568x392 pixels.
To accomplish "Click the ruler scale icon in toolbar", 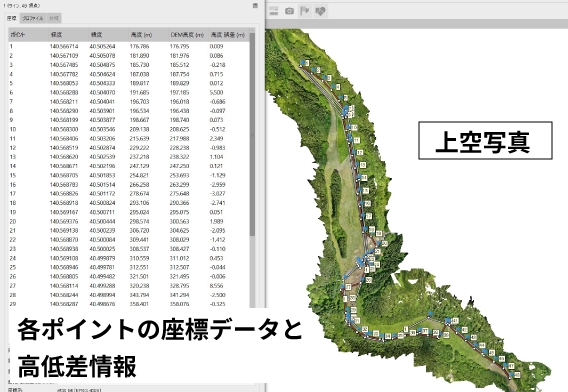I will (274, 11).
